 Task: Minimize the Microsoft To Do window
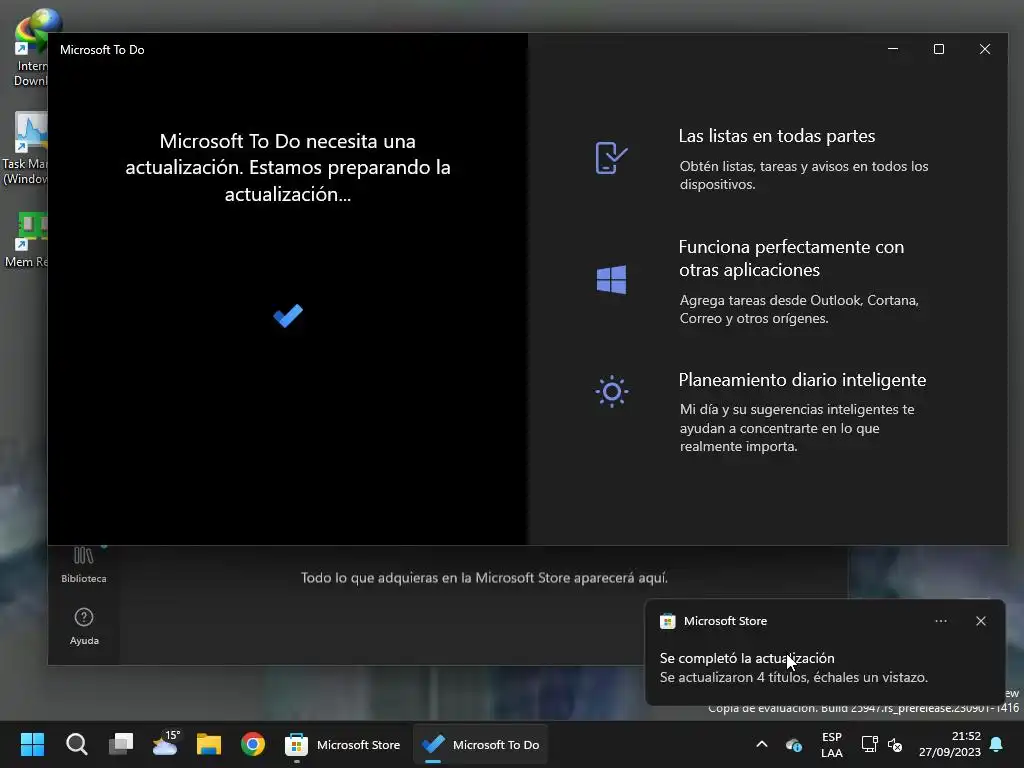(x=893, y=49)
